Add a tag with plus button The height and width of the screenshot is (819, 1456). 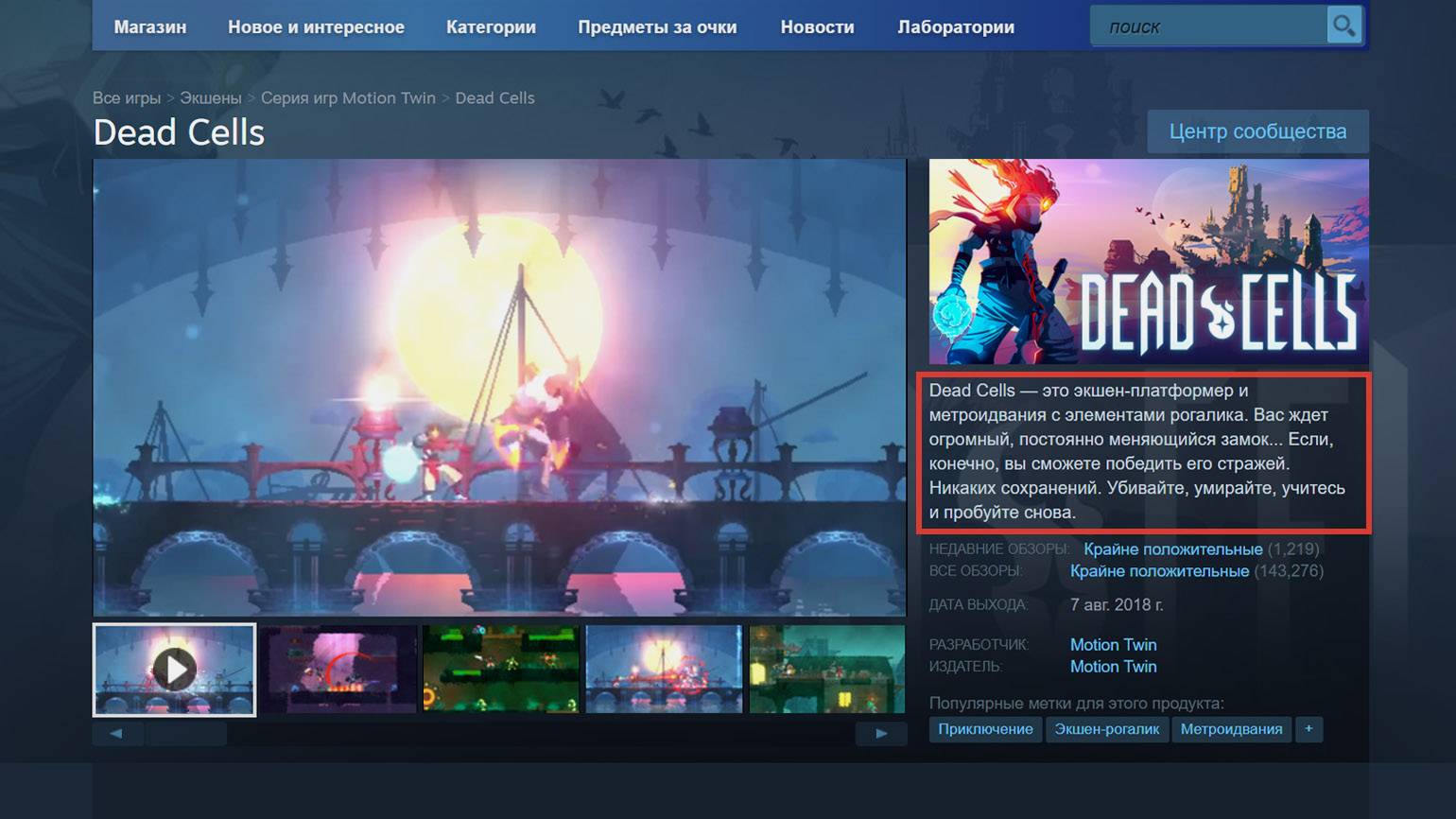pos(1309,729)
